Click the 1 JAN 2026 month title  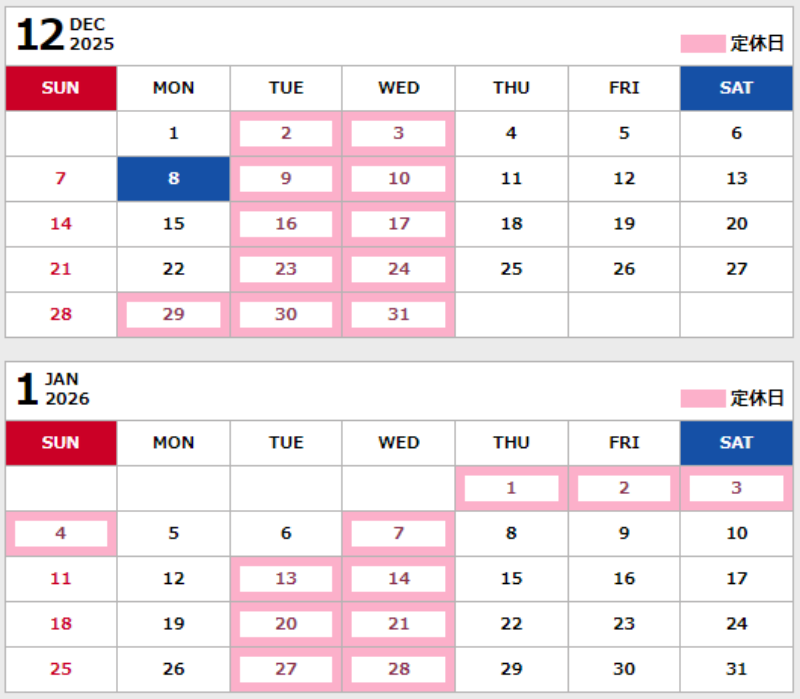point(54,389)
